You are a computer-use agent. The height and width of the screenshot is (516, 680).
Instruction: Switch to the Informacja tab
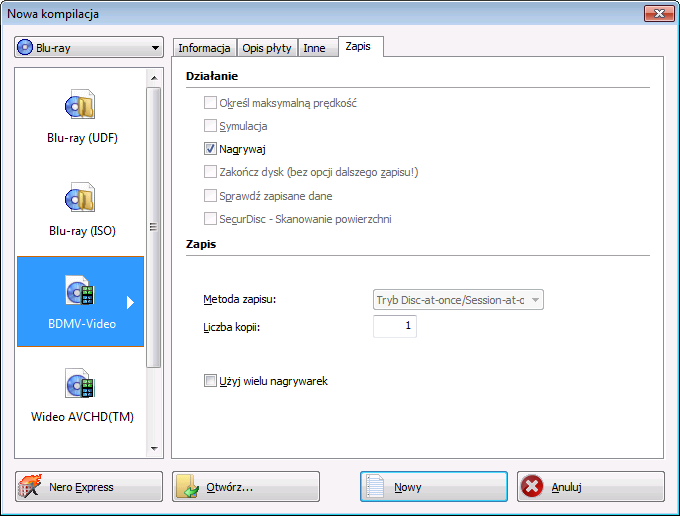(204, 48)
